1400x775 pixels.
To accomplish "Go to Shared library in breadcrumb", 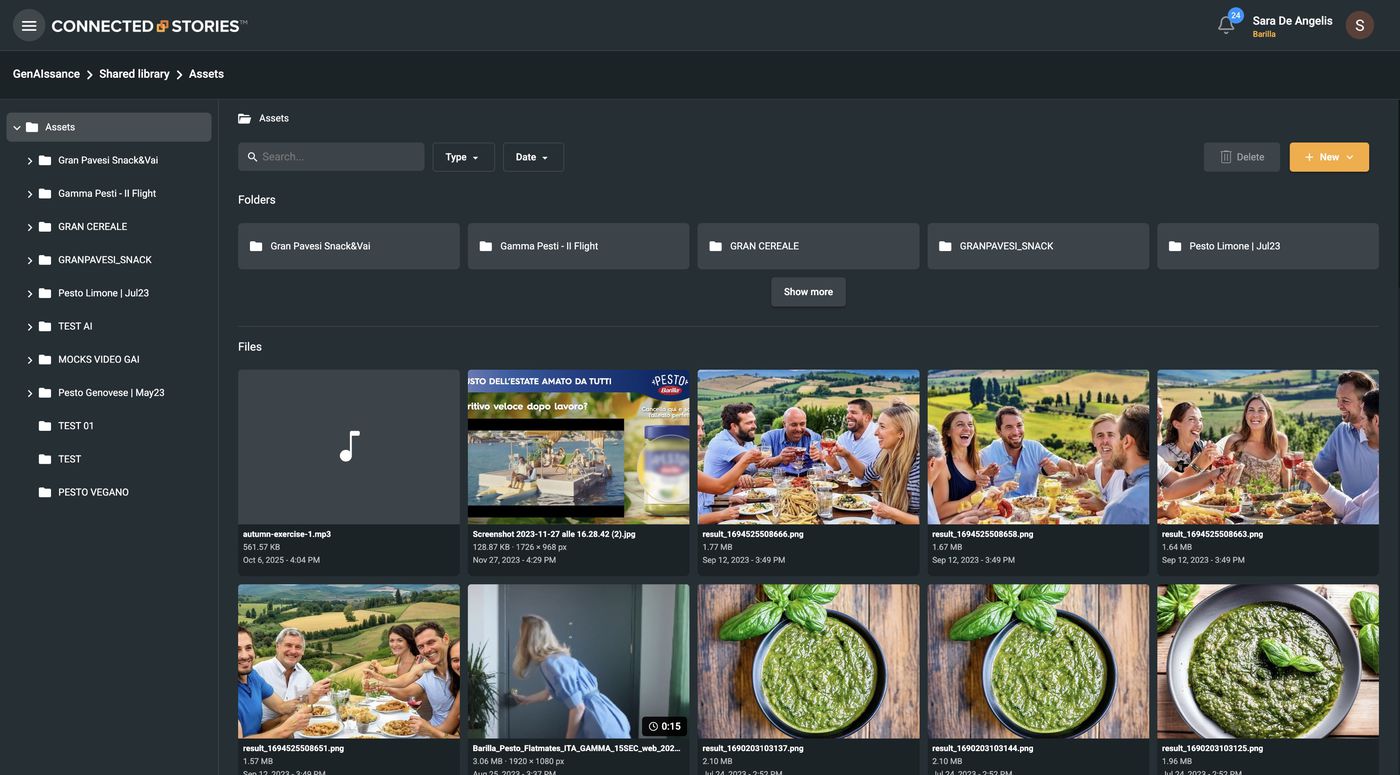I will (x=134, y=74).
